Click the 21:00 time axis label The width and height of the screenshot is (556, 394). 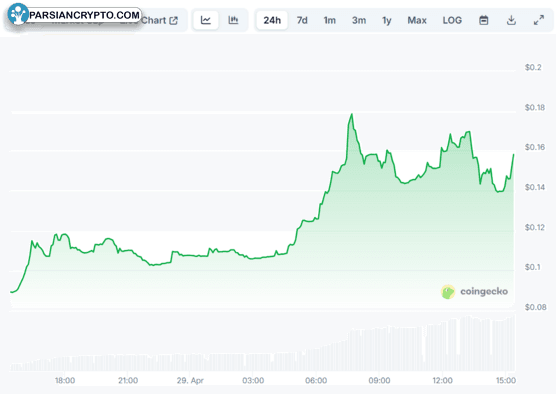click(x=128, y=381)
